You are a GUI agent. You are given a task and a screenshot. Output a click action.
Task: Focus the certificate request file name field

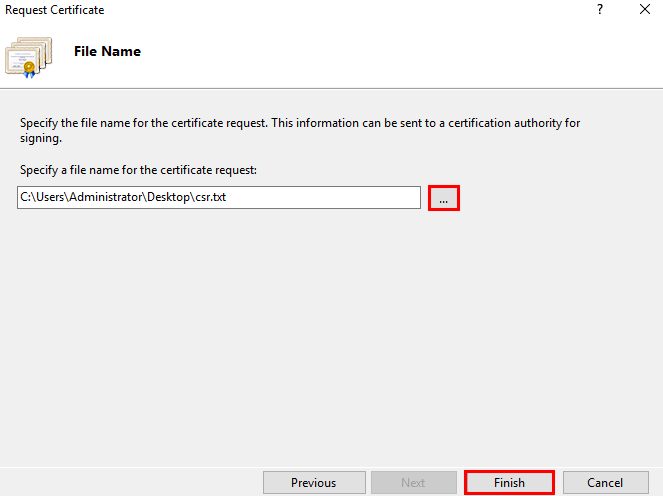coord(219,197)
